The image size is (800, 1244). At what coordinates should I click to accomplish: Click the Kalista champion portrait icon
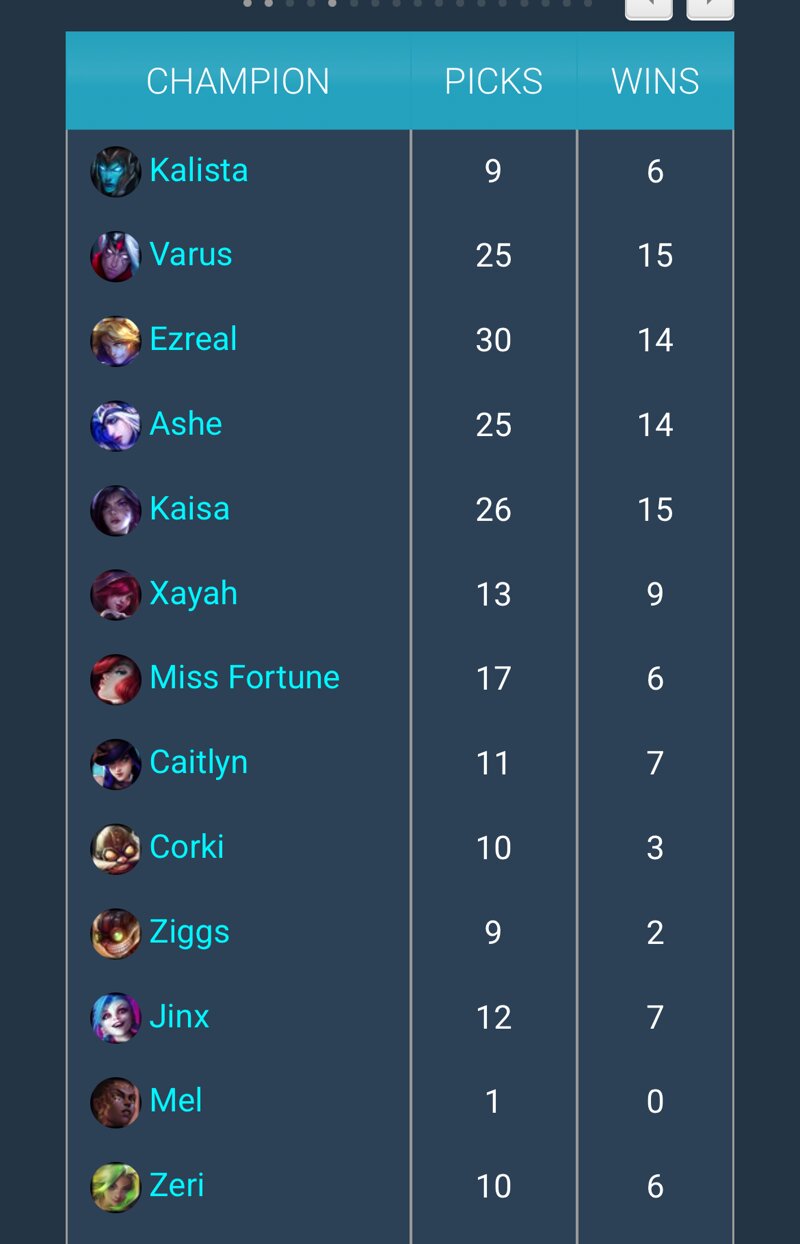(115, 171)
